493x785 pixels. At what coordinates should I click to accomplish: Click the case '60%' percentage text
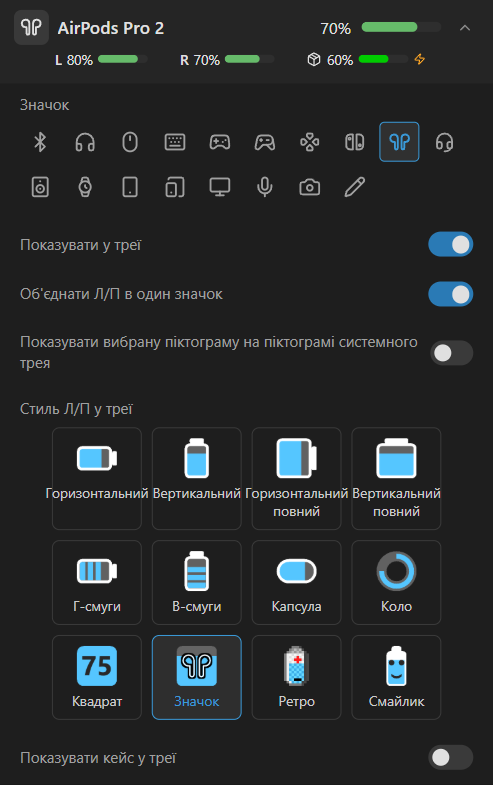[x=340, y=60]
